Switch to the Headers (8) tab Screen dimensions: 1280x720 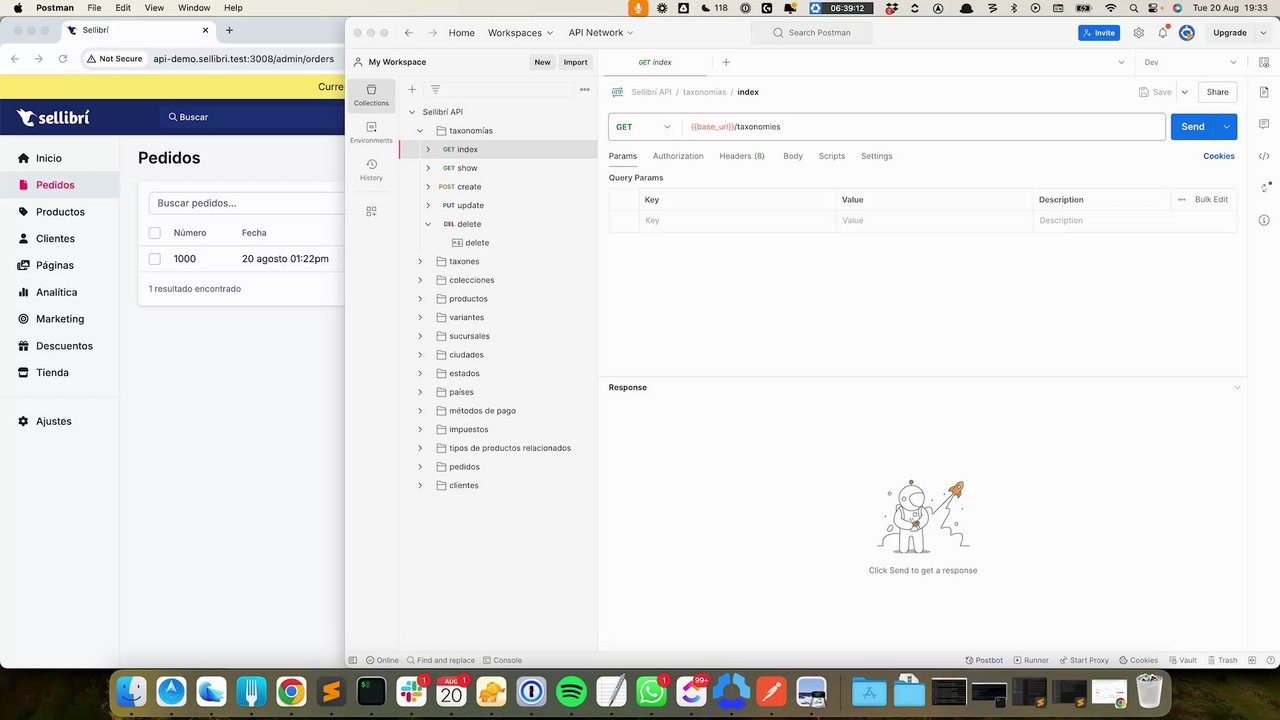coord(742,156)
